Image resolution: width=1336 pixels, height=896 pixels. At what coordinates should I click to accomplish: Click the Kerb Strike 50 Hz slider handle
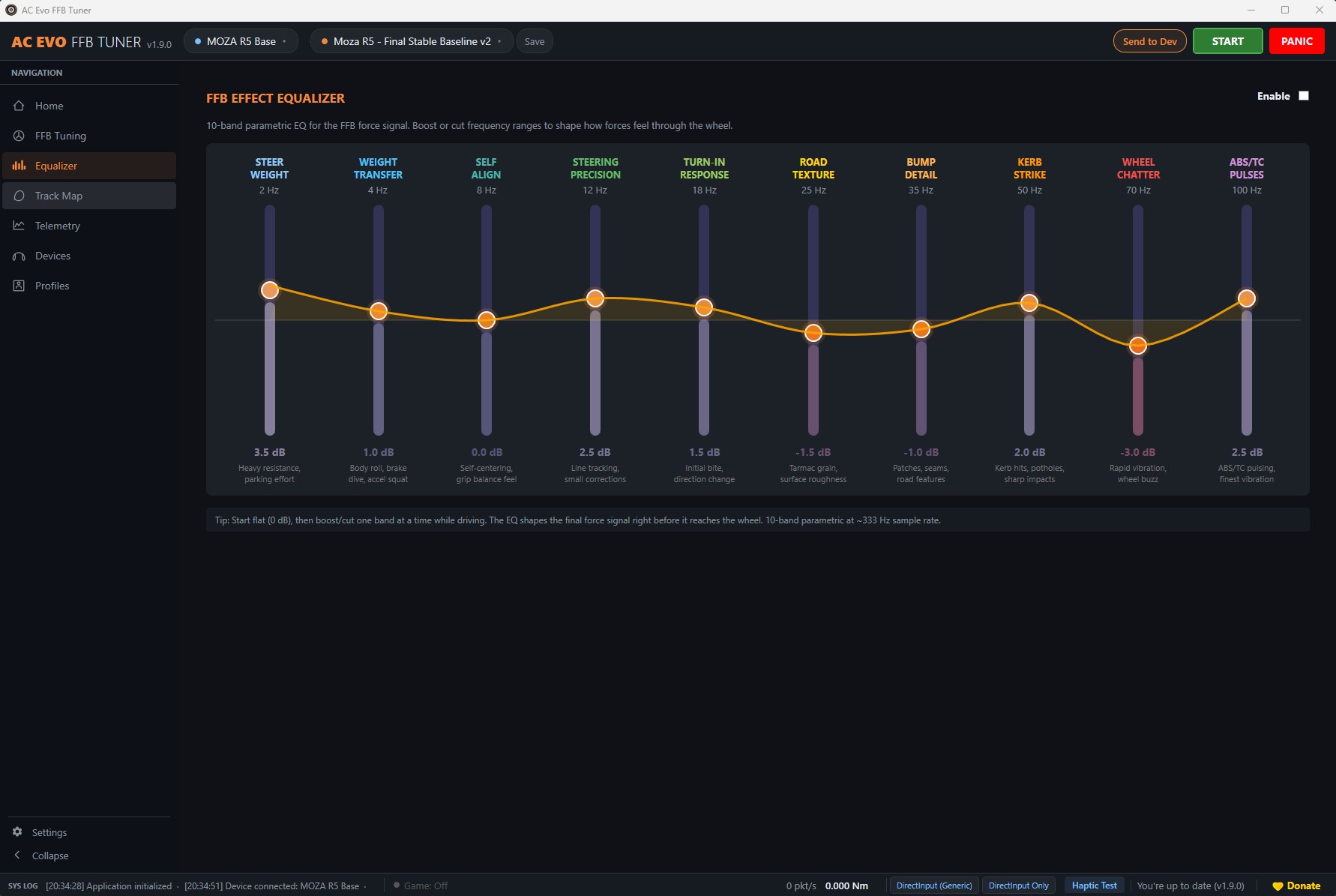[x=1029, y=303]
